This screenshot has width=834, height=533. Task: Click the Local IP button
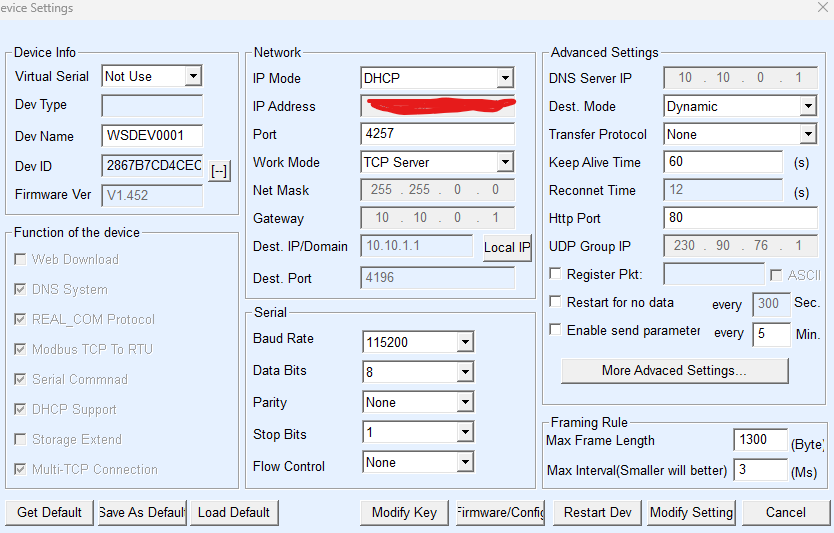507,247
